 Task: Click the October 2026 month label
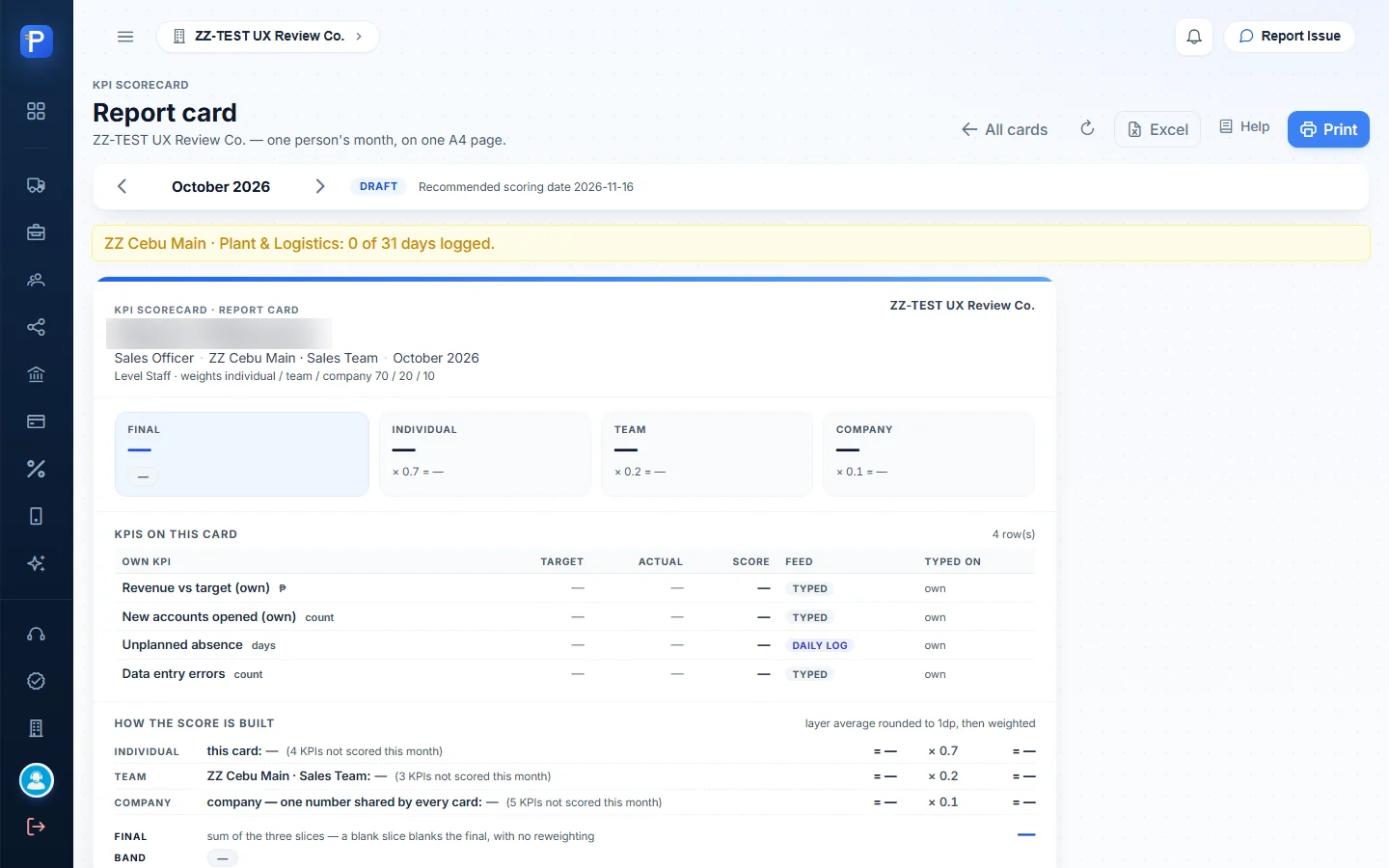[x=221, y=186]
